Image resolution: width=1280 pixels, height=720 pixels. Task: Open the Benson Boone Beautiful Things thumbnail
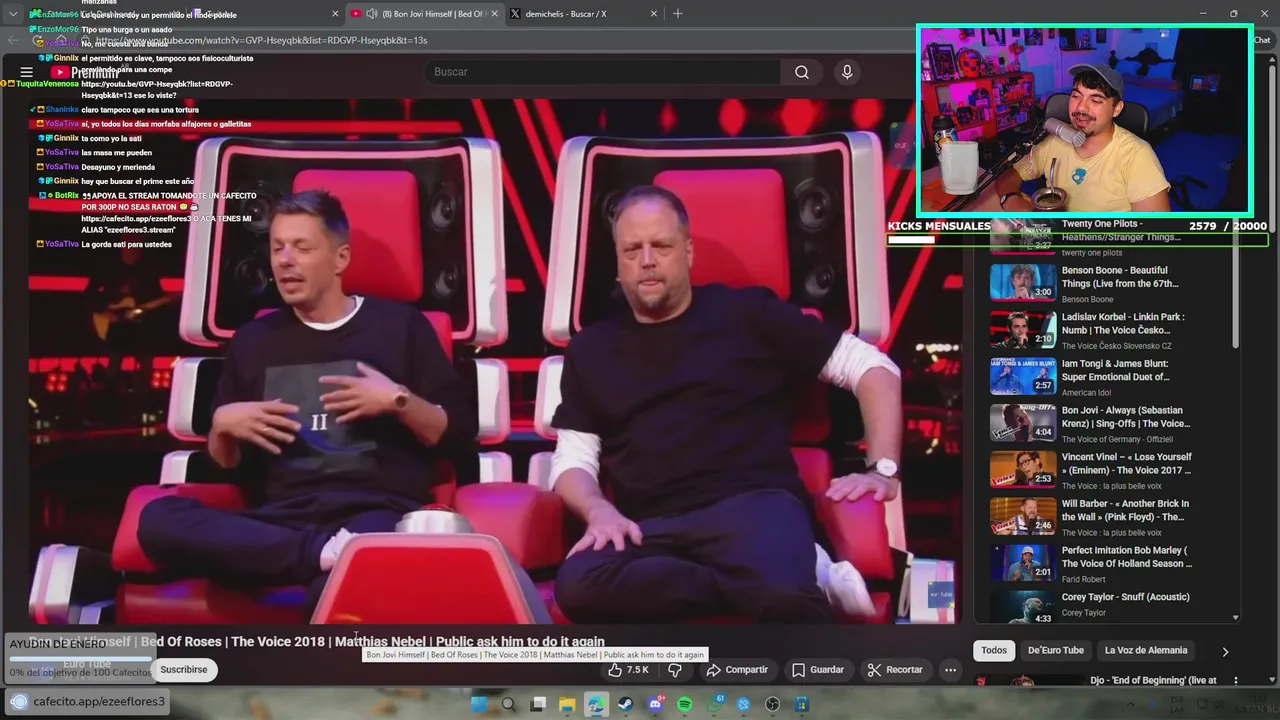[x=1023, y=283]
